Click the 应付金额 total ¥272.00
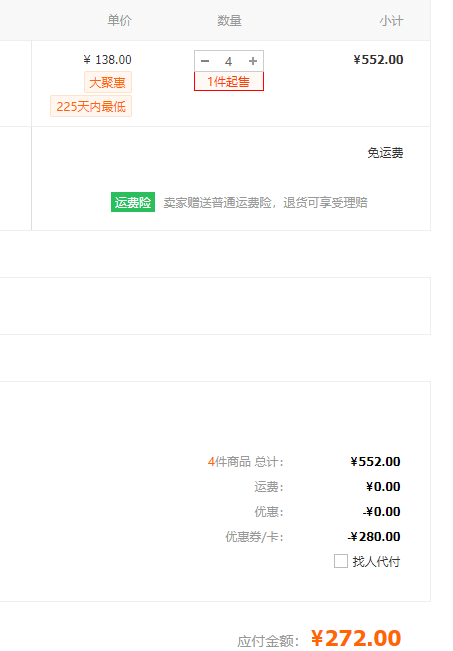453x651 pixels. pos(356,638)
